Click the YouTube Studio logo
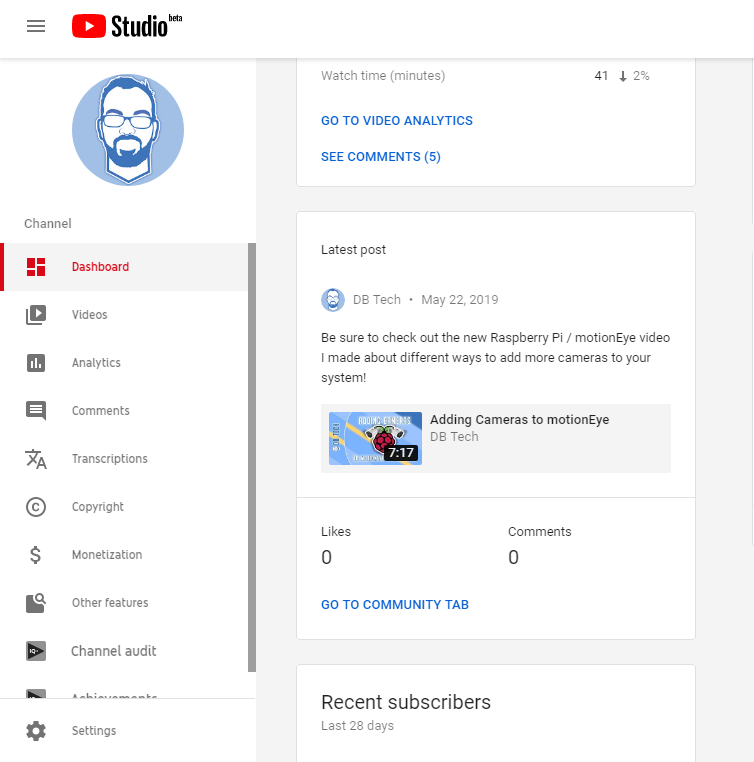Screen dimensions: 754x762 (x=127, y=26)
